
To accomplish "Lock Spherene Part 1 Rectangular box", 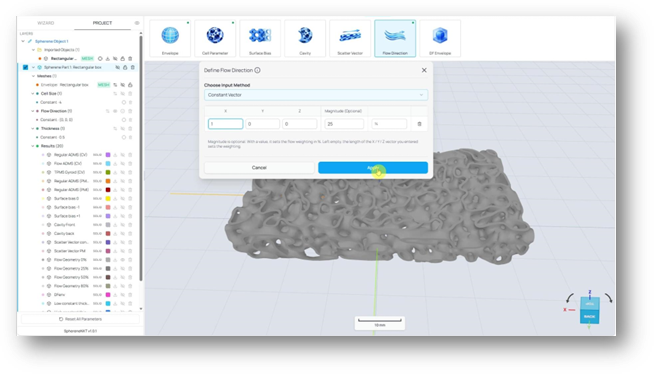I will tap(125, 67).
